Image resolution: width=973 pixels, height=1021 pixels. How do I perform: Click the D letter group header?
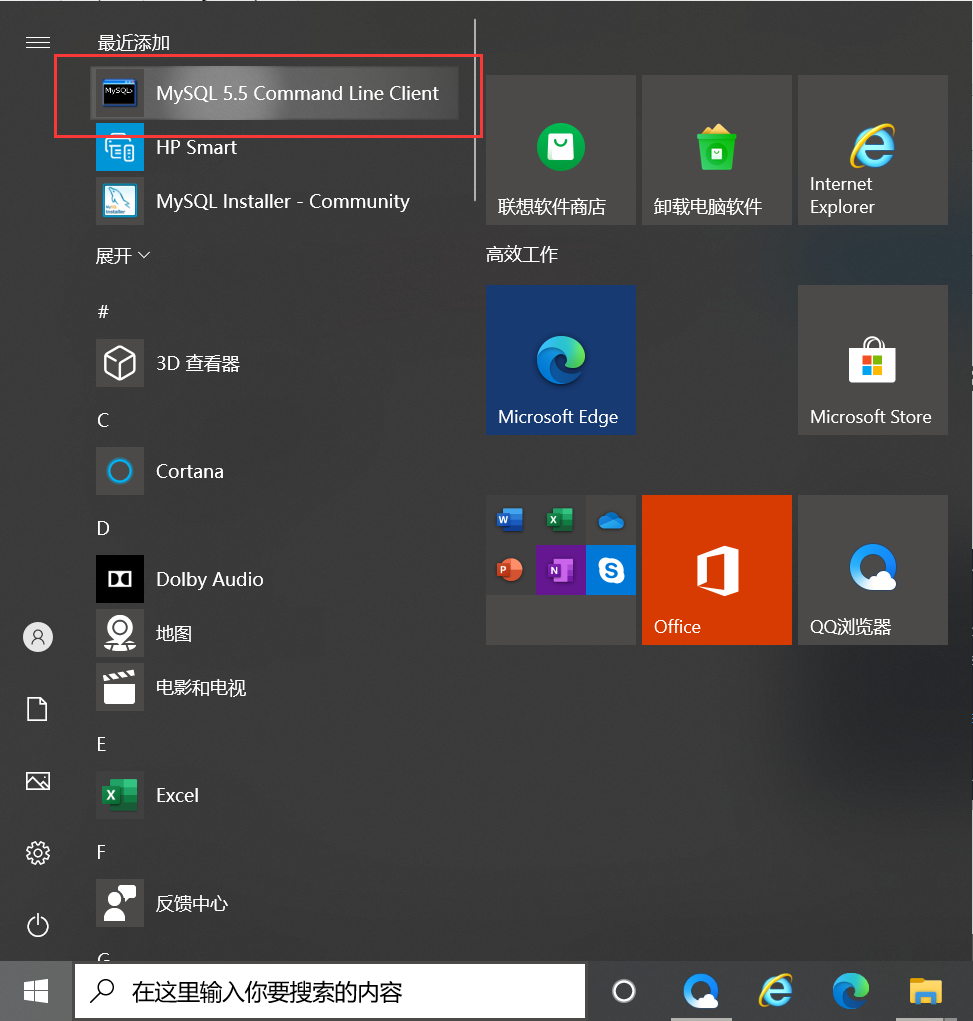(103, 528)
